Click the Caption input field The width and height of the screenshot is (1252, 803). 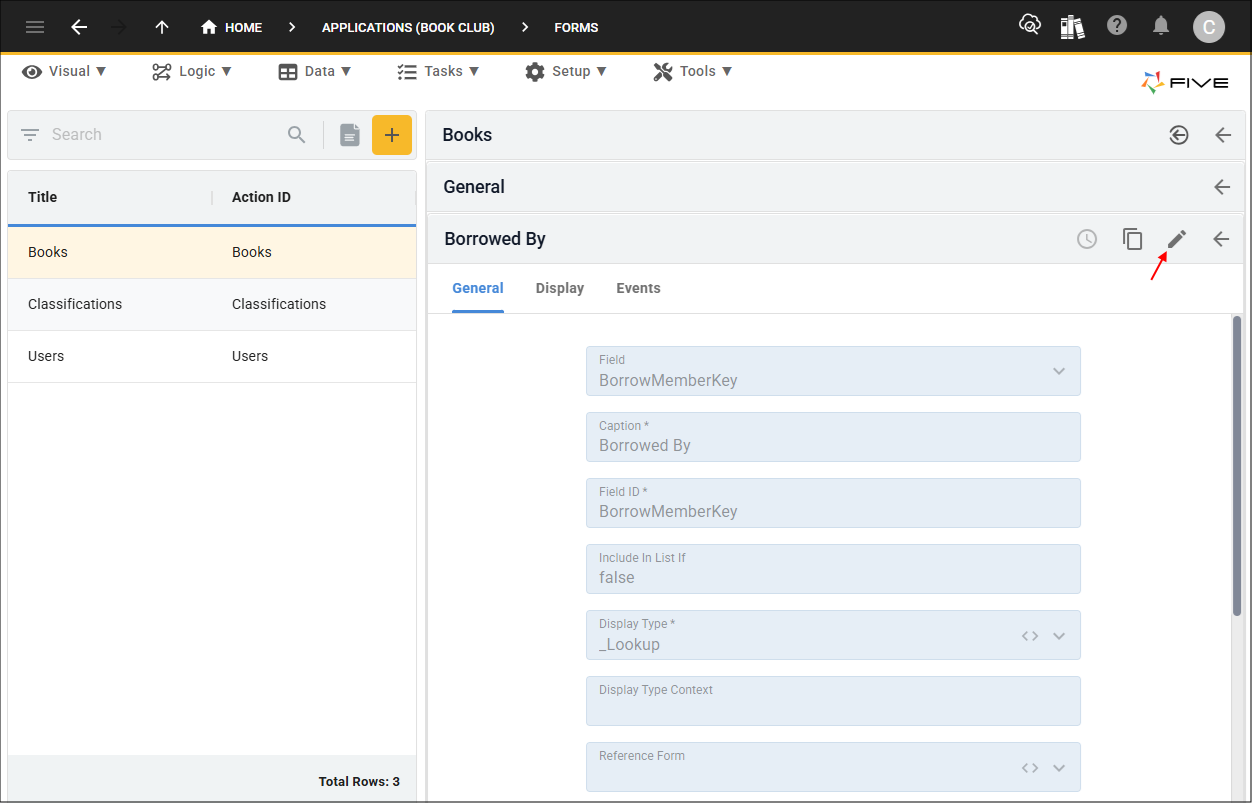[x=833, y=437]
